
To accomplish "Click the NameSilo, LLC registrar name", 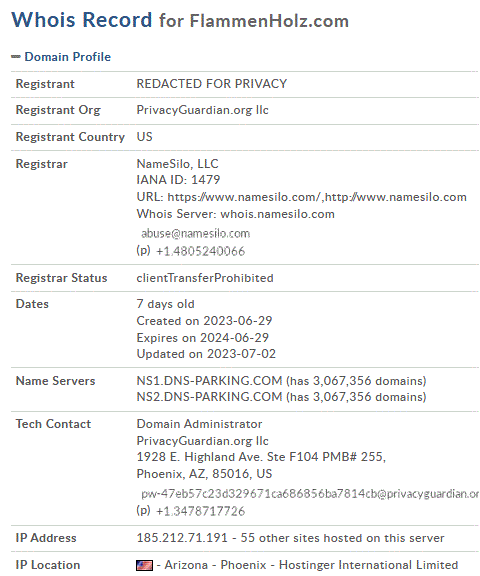I will click(x=177, y=163).
